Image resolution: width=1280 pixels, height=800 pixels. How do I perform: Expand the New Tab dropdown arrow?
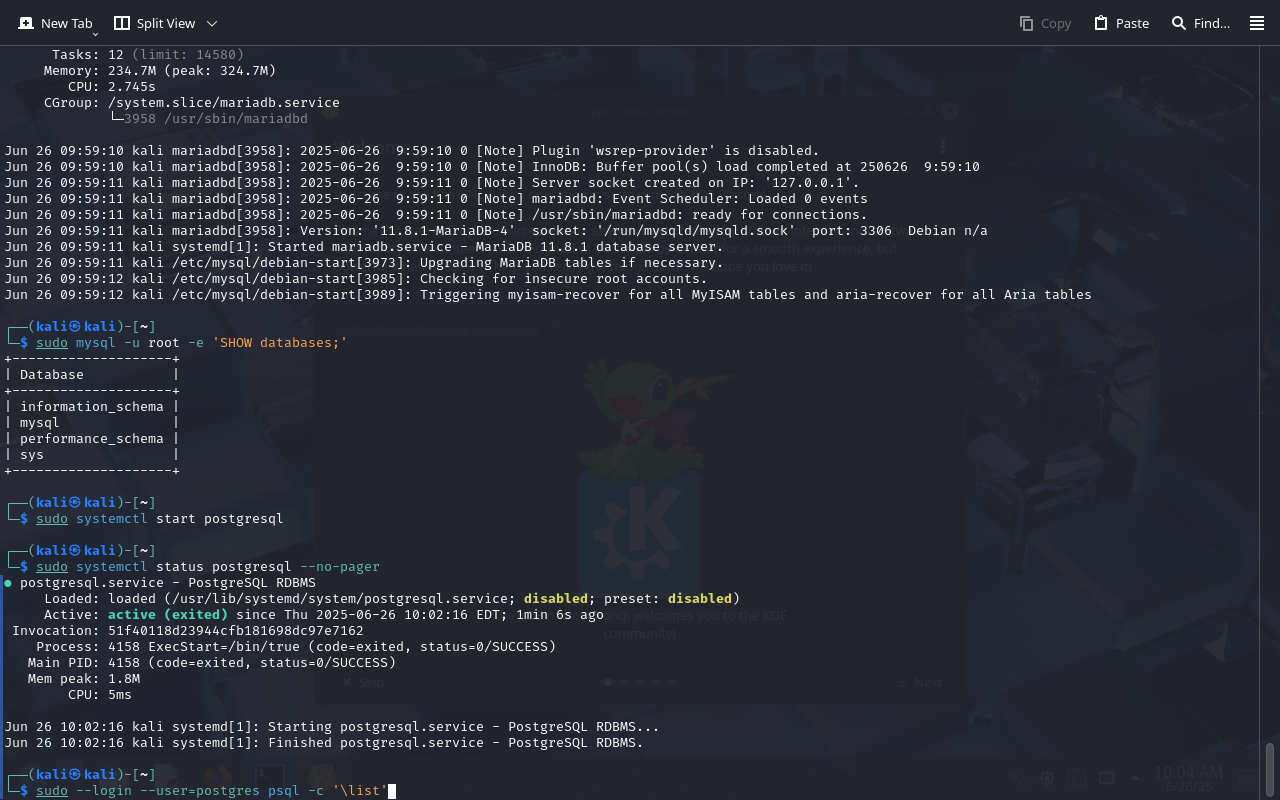pyautogui.click(x=95, y=33)
